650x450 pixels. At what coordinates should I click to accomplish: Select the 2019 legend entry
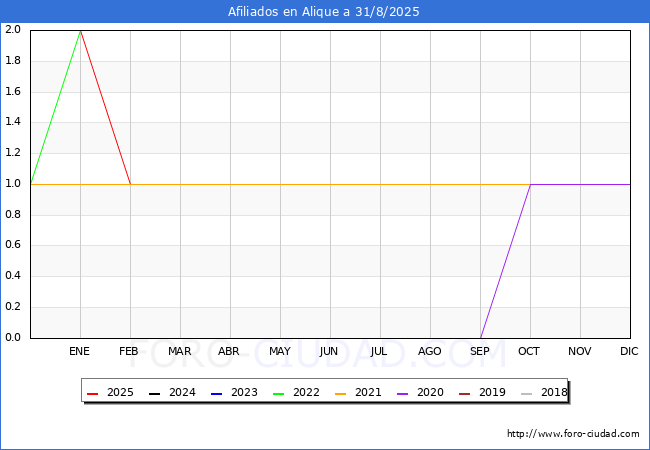pyautogui.click(x=483, y=392)
